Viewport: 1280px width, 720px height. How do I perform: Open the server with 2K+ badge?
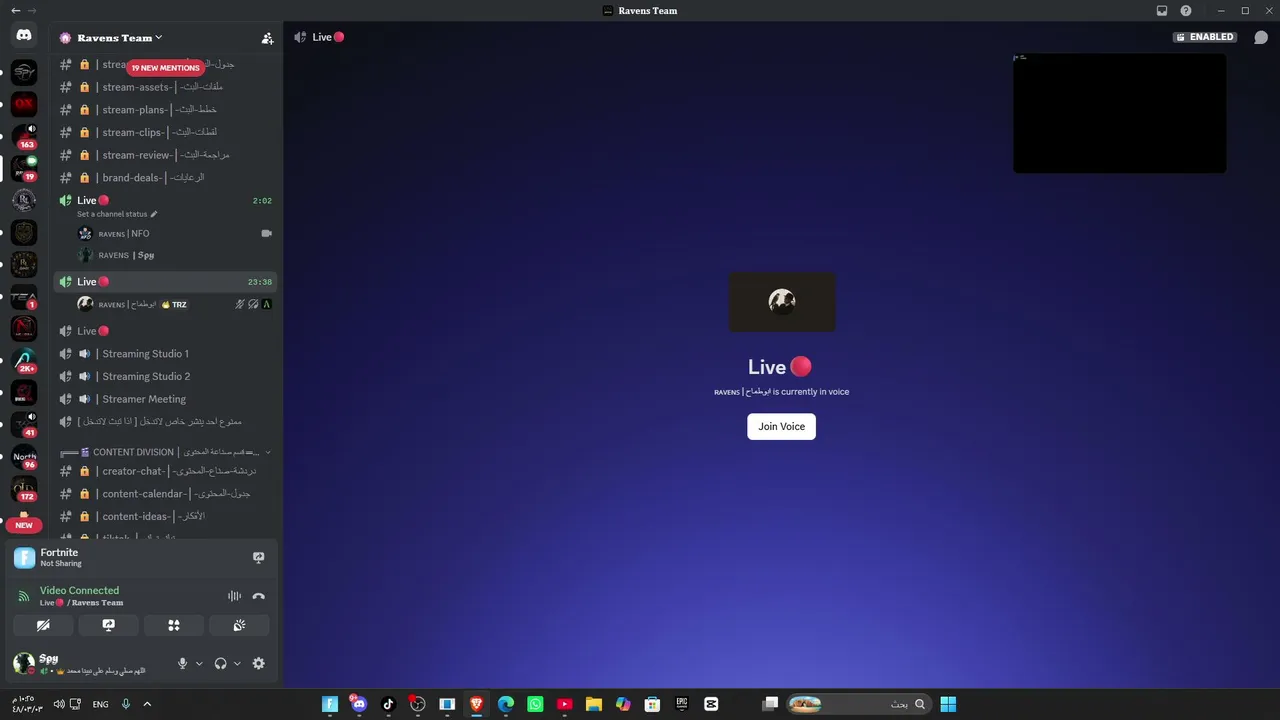[x=24, y=361]
